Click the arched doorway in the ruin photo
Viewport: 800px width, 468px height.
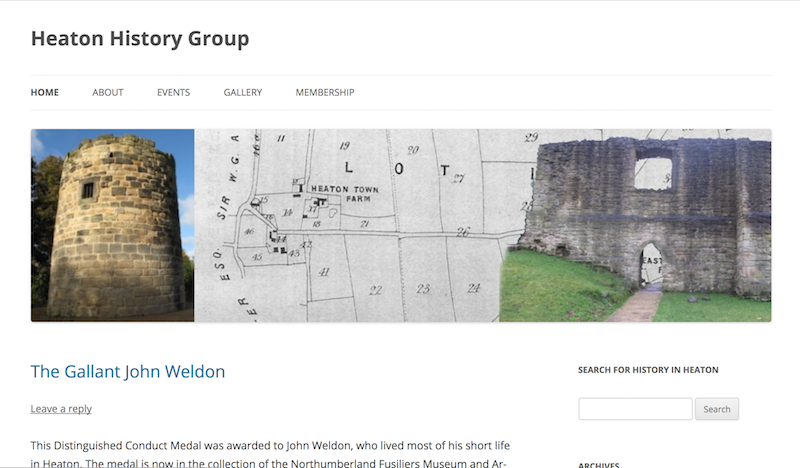click(x=651, y=265)
